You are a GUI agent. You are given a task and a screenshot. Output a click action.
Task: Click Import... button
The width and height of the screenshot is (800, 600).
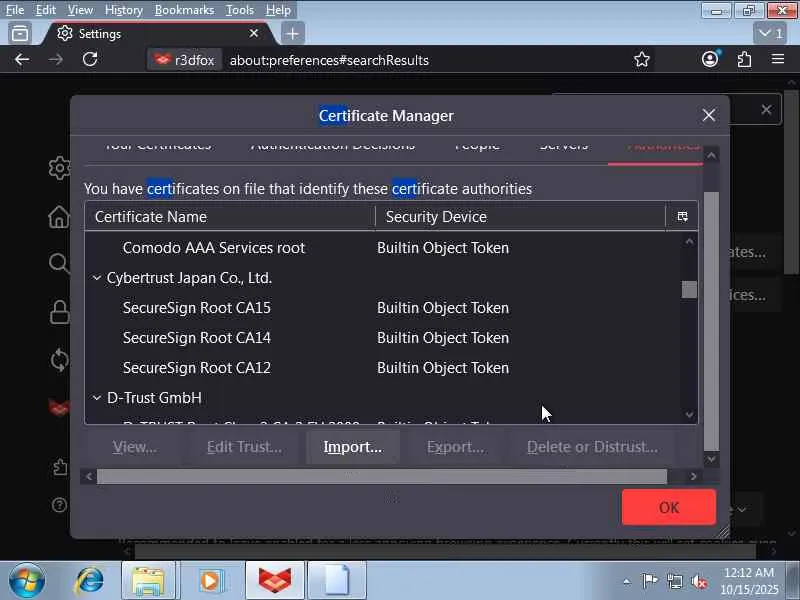pyautogui.click(x=353, y=447)
